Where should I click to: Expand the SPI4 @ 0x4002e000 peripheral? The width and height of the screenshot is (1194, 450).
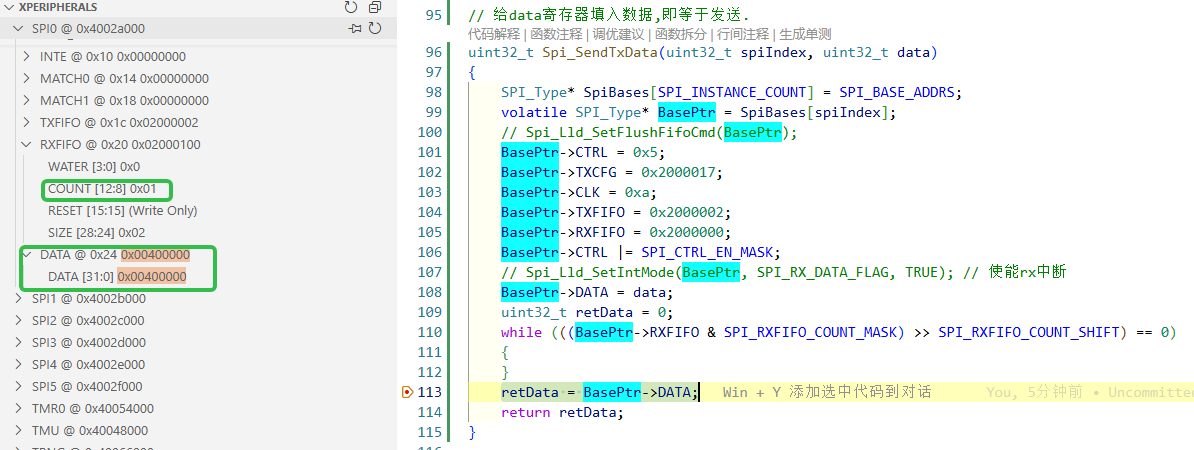click(x=20, y=365)
